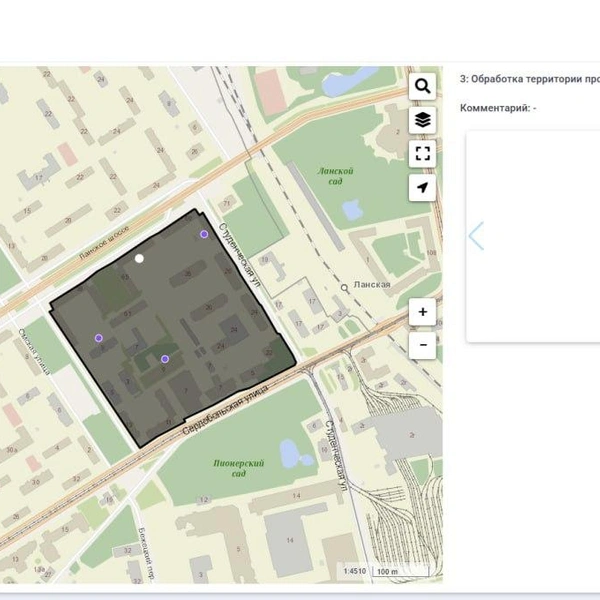Click the Ланское шоссе street label

(104, 243)
